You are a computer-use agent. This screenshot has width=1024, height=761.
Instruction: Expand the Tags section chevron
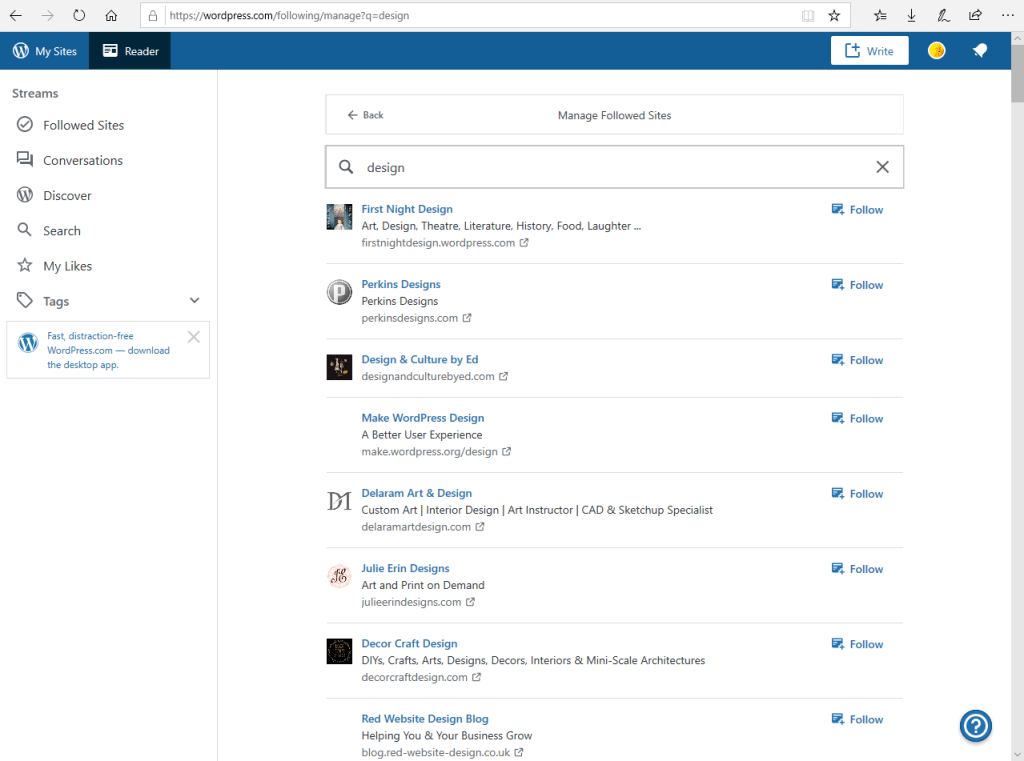coord(194,301)
